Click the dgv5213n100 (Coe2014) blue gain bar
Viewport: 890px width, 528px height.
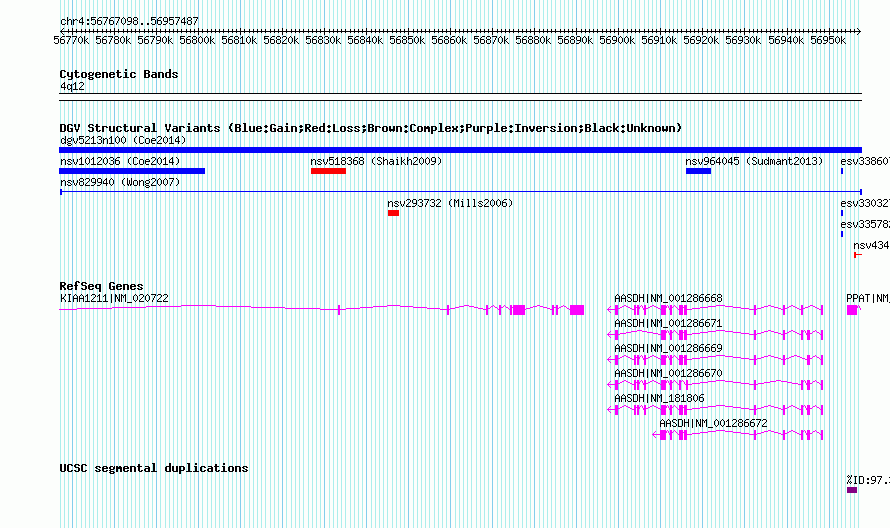pos(460,150)
